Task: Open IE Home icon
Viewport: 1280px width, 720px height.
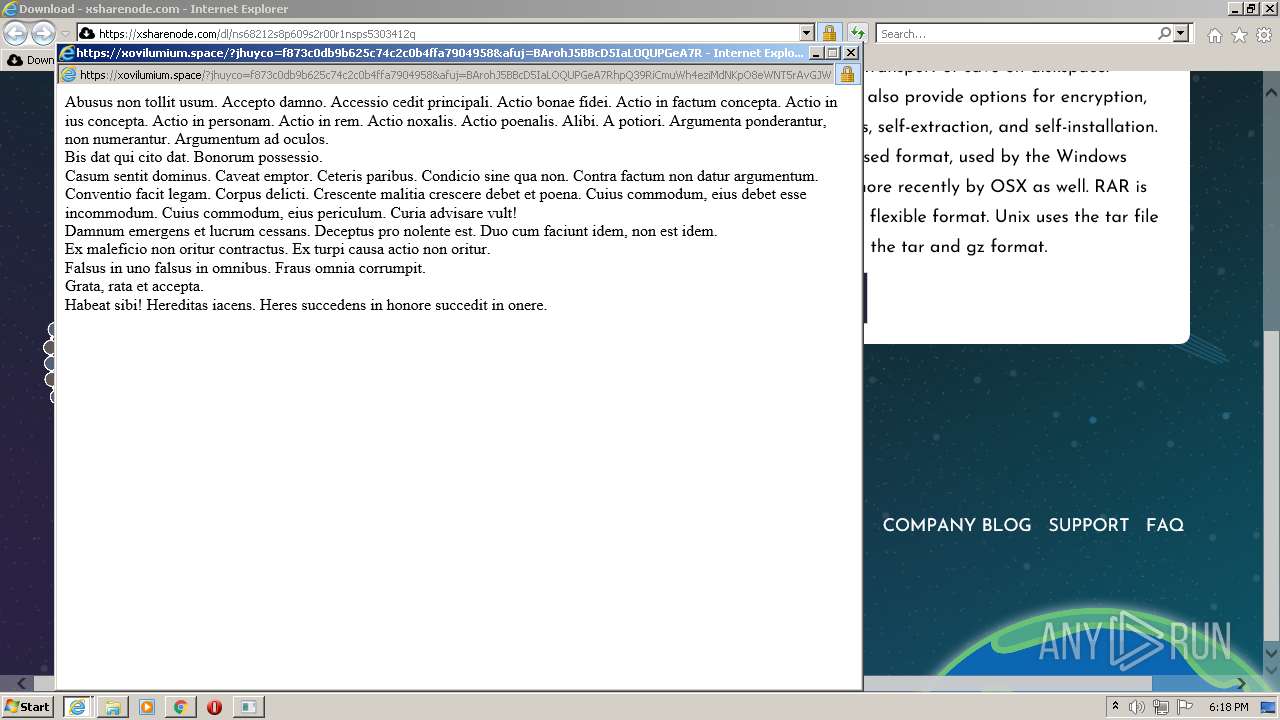Action: tap(1214, 35)
